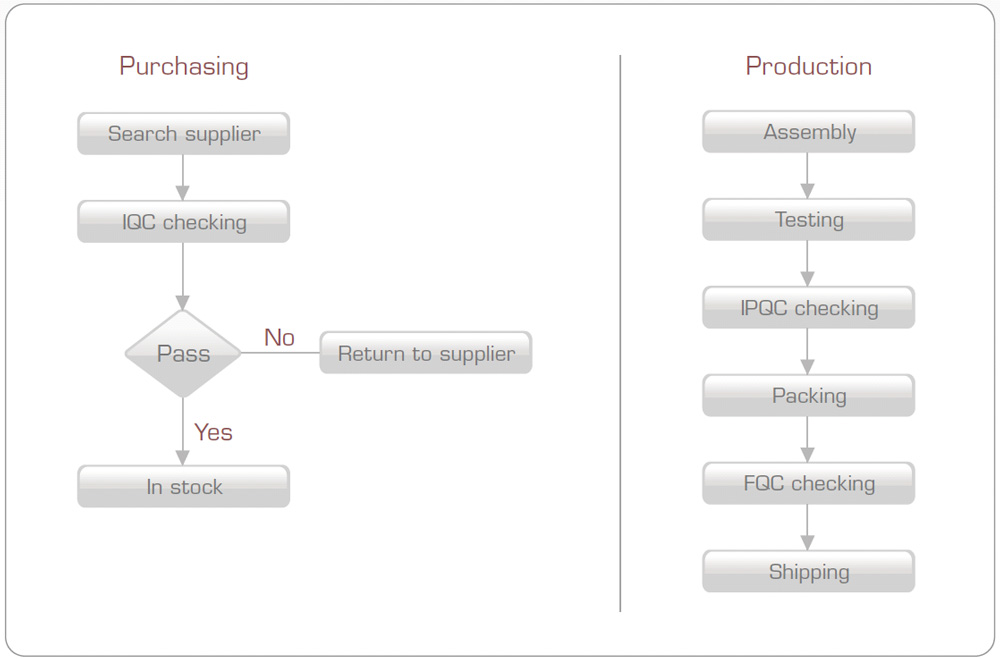Click the Purchasing heading
This screenshot has width=1000, height=659.
(x=183, y=67)
